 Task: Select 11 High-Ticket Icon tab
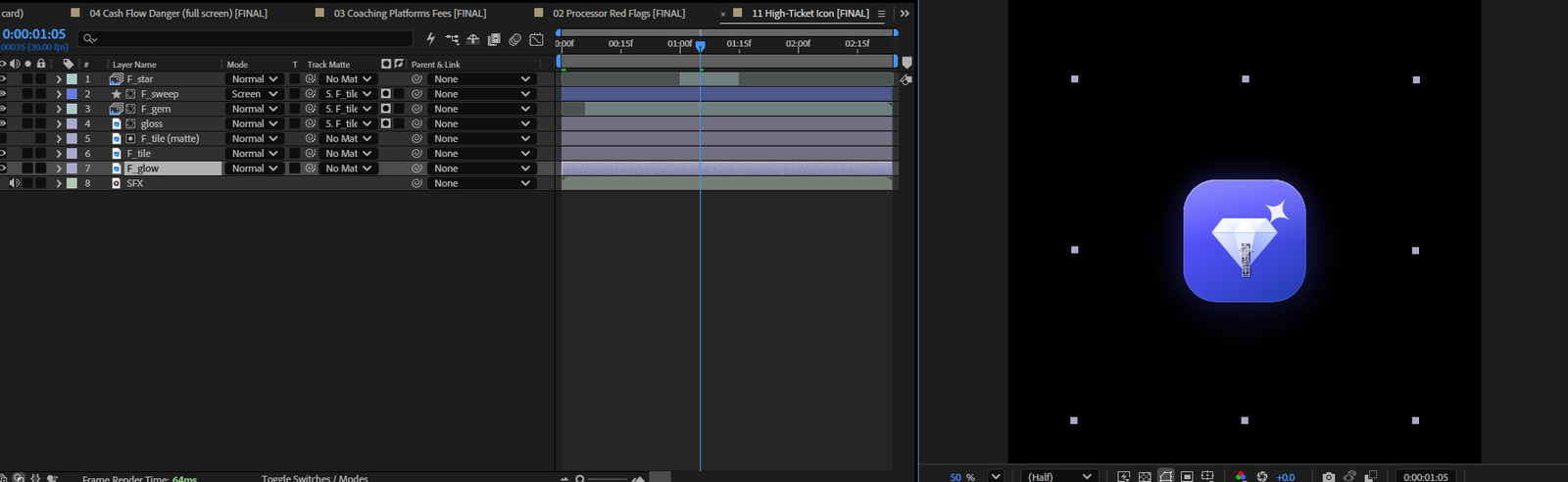[810, 14]
